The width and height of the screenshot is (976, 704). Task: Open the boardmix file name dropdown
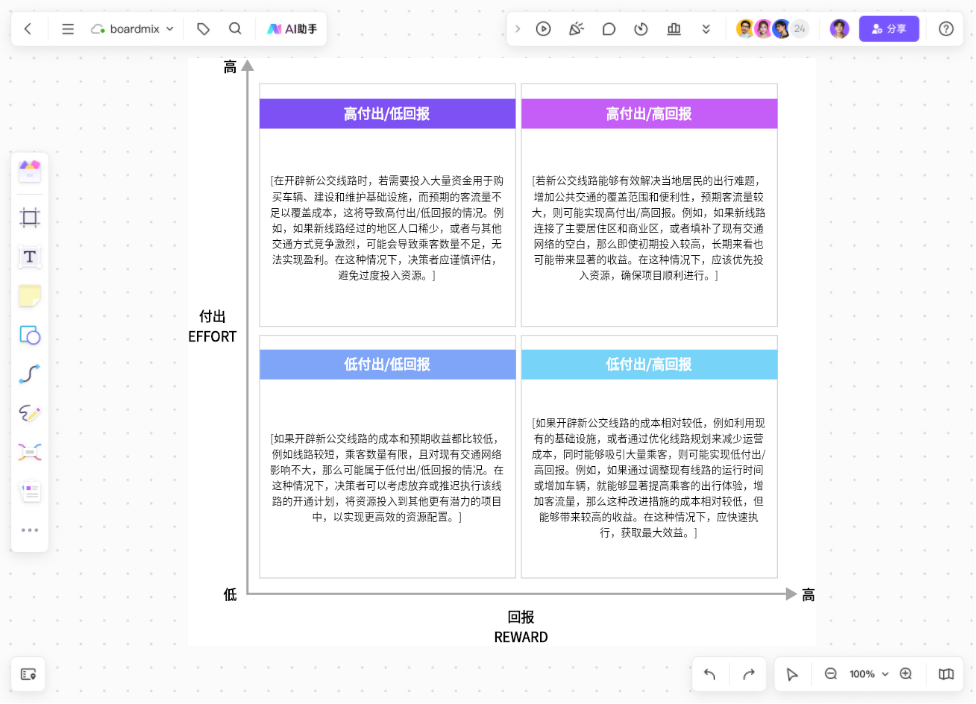click(132, 29)
